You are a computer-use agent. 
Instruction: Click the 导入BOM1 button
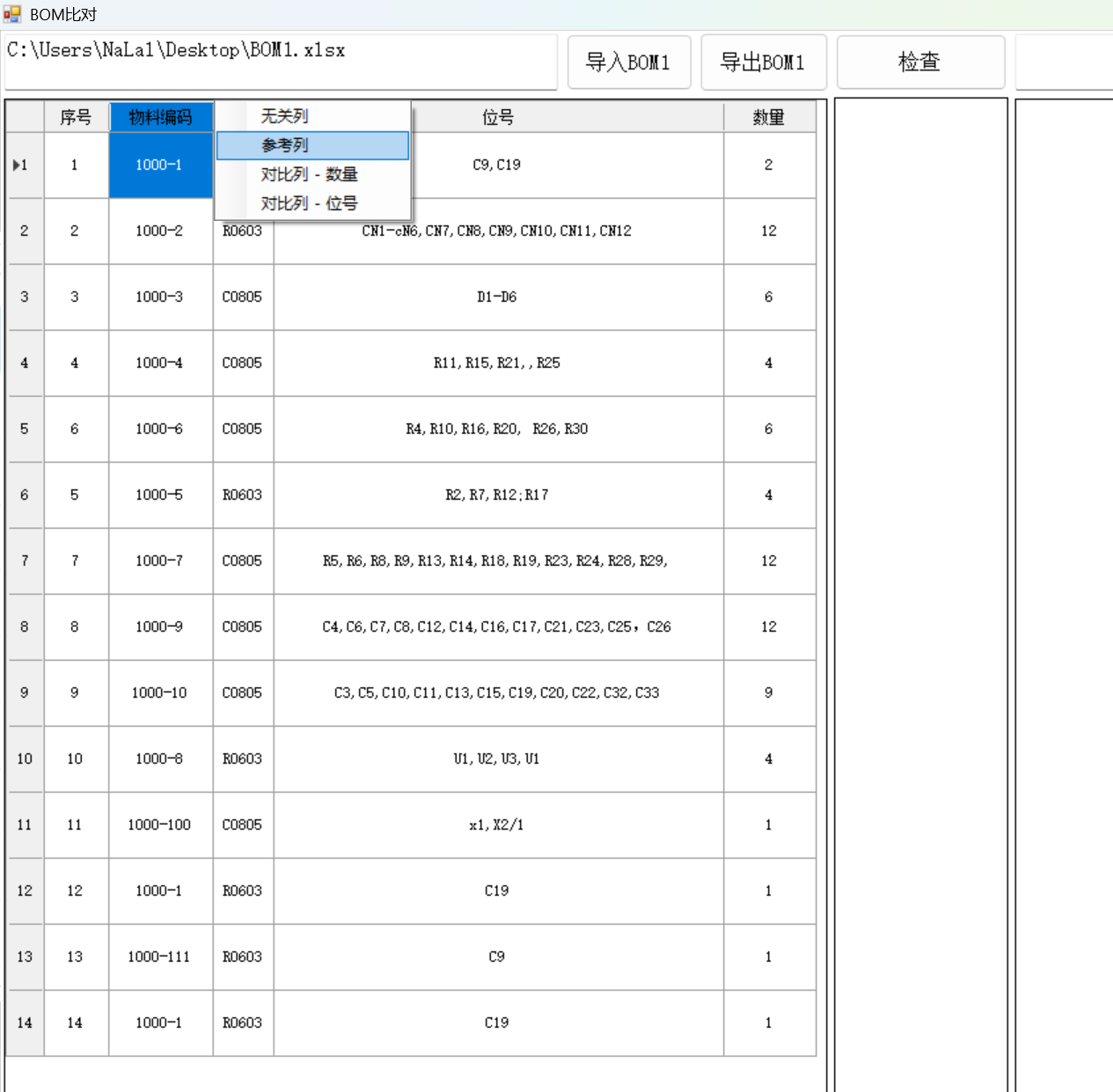pos(629,62)
